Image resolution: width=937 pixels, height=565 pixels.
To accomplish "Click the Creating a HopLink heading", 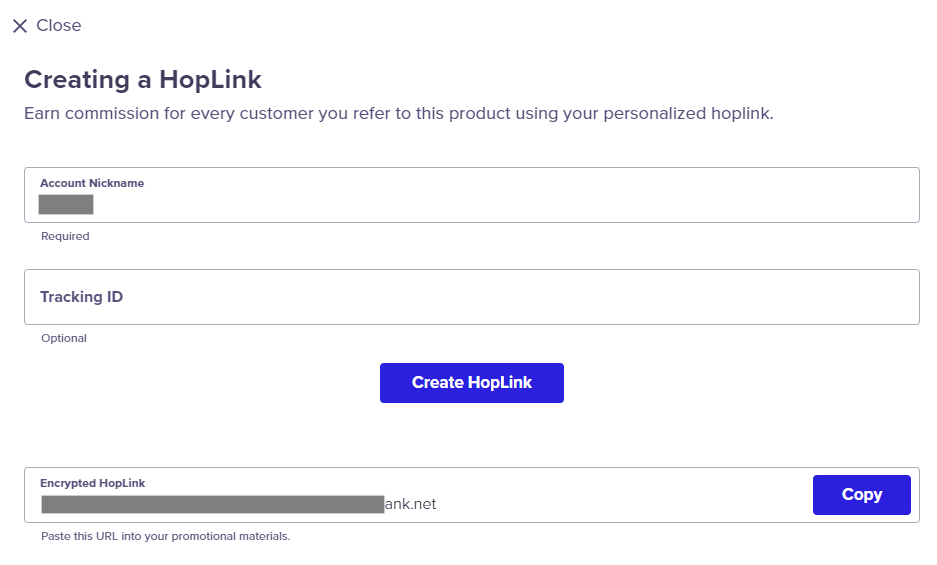I will pyautogui.click(x=143, y=80).
